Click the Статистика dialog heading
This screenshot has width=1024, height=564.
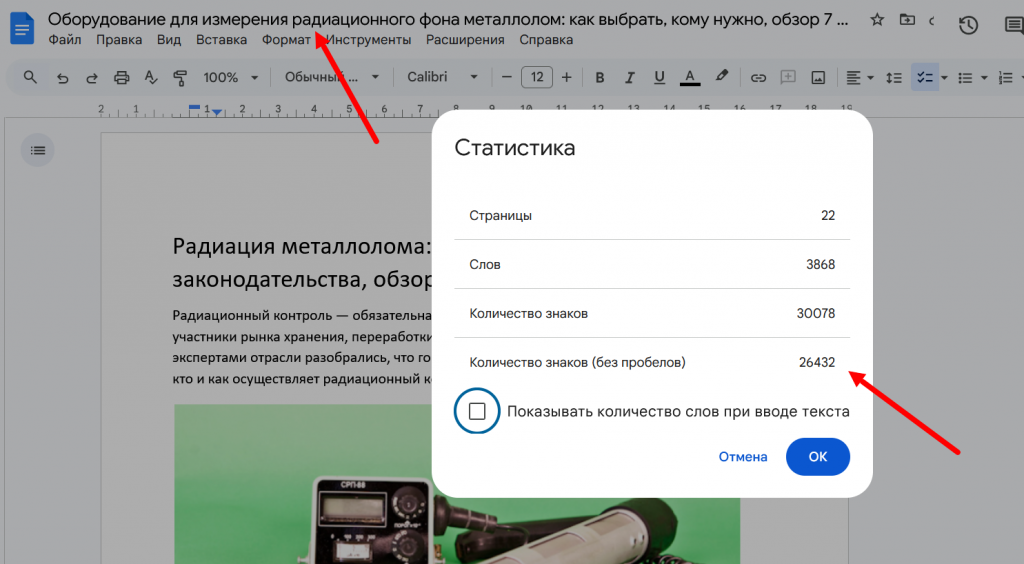point(515,148)
